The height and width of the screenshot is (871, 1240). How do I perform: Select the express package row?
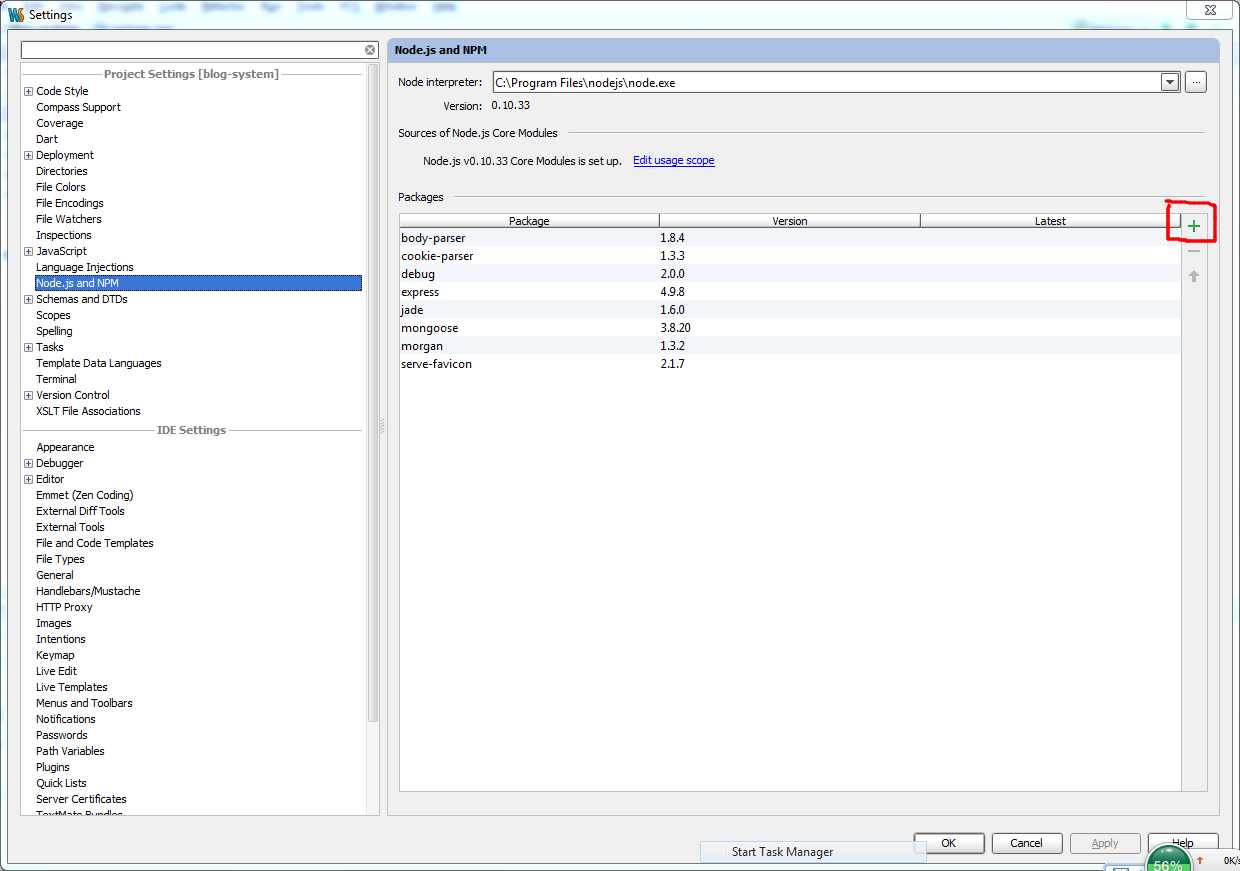[x=790, y=292]
